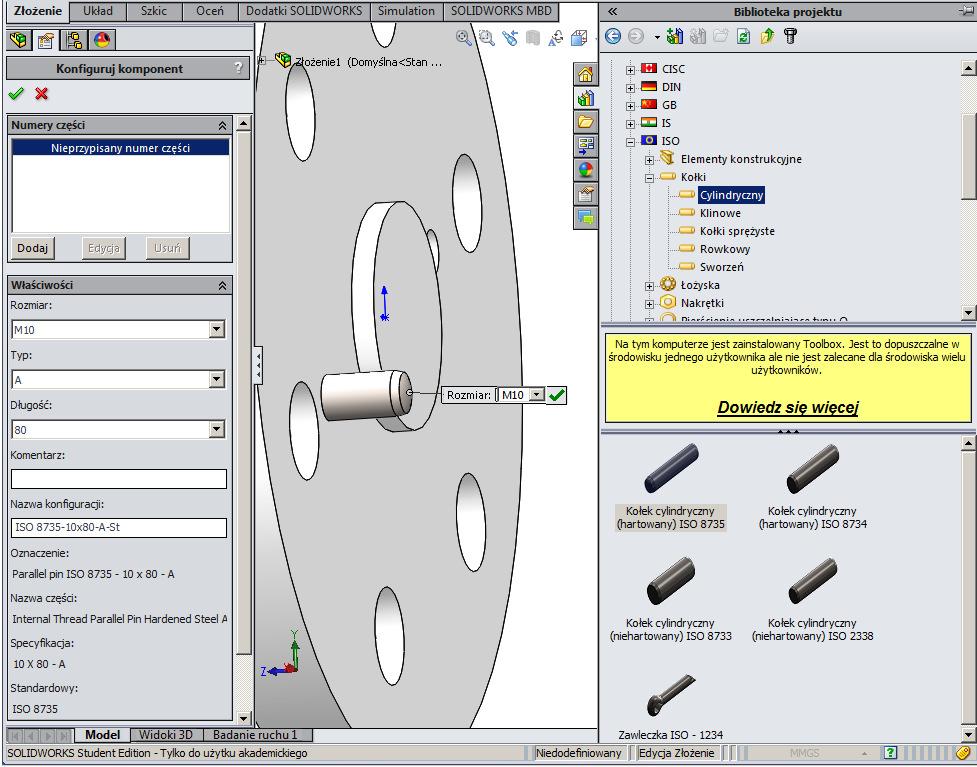Open SOLIDWORKS Resources home task pane tab
Viewport: 977px width, 767px height.
click(x=586, y=75)
